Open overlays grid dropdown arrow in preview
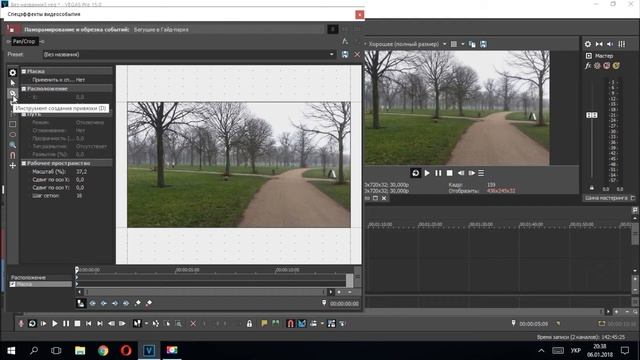Viewport: 640px width, 360px height. click(x=463, y=44)
